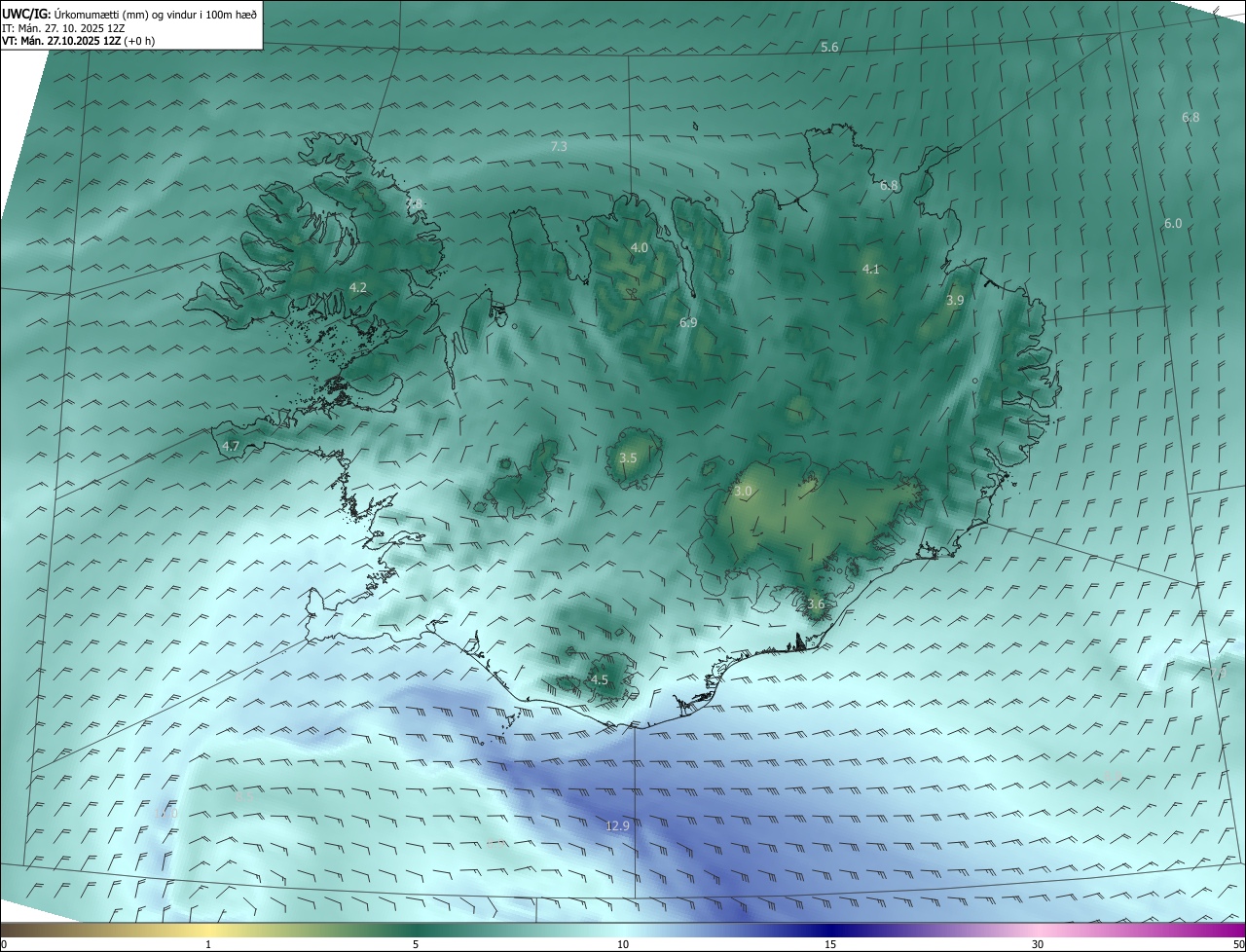Image resolution: width=1246 pixels, height=952 pixels.
Task: Click the 3.5 value on the glacier
Action: pos(628,458)
